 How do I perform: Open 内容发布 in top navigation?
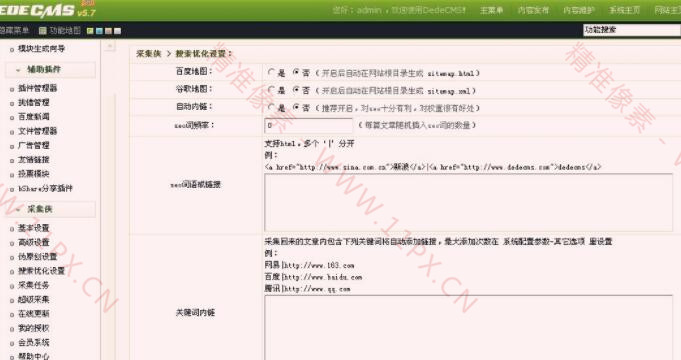point(533,10)
